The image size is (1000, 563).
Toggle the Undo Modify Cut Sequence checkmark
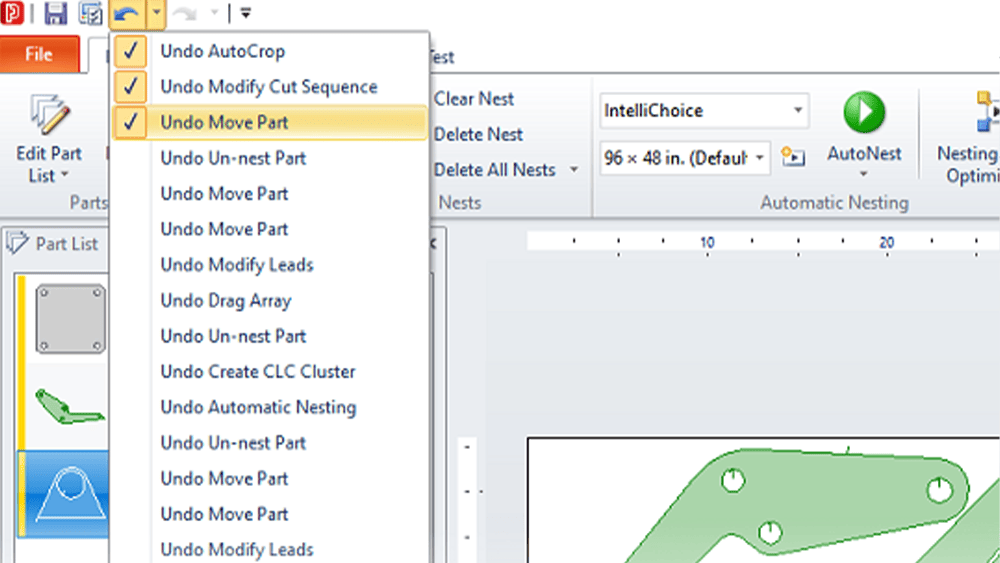point(131,87)
